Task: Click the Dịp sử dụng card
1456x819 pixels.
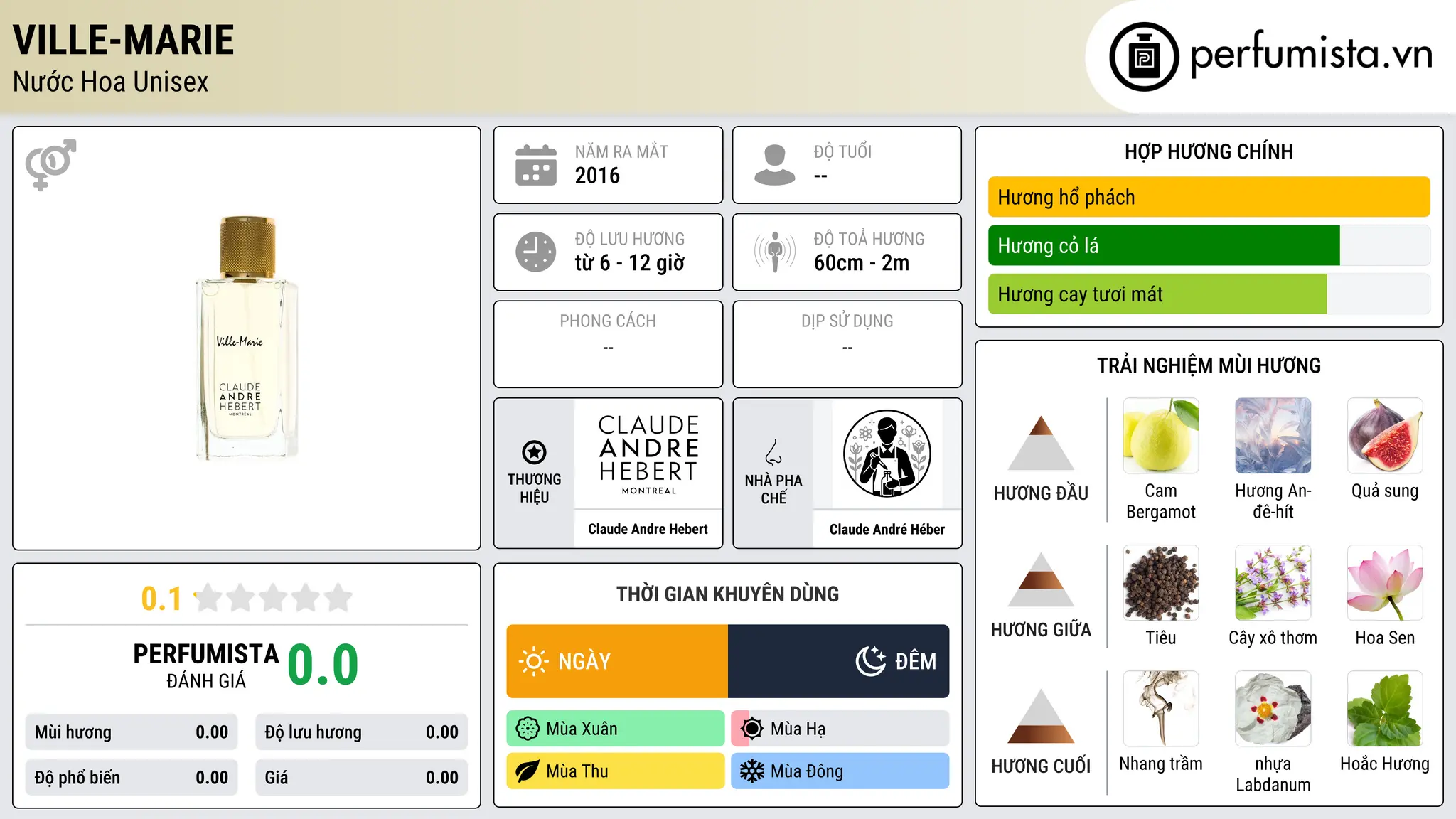Action: 847,344
